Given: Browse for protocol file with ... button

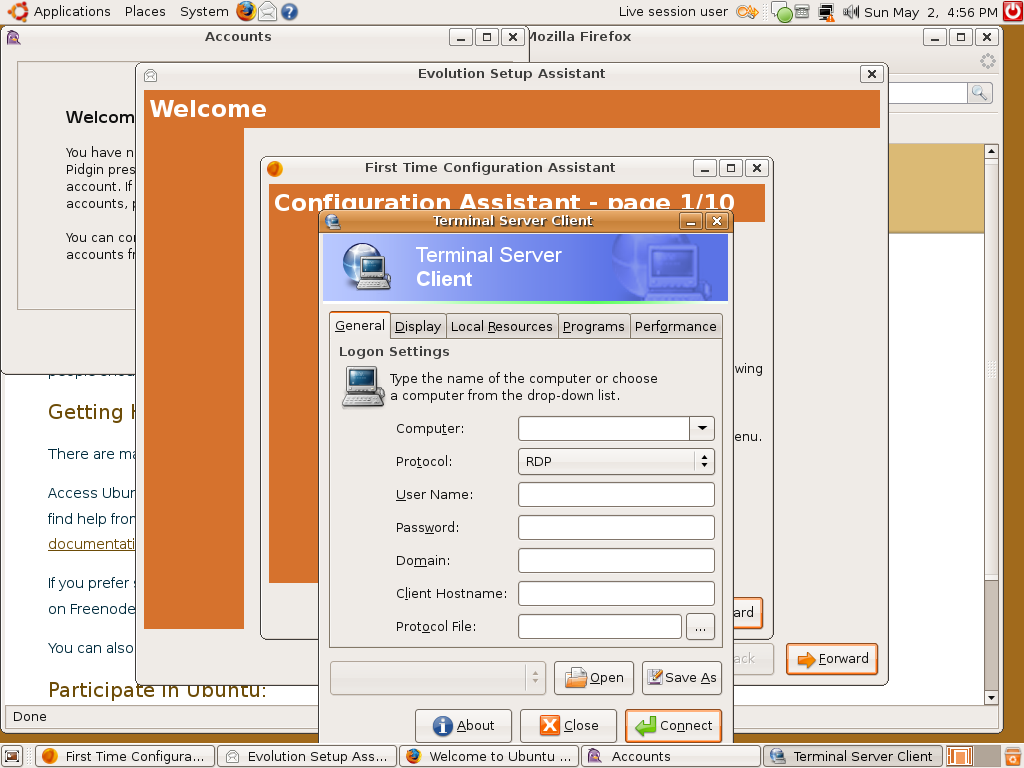Looking at the screenshot, I should 700,627.
